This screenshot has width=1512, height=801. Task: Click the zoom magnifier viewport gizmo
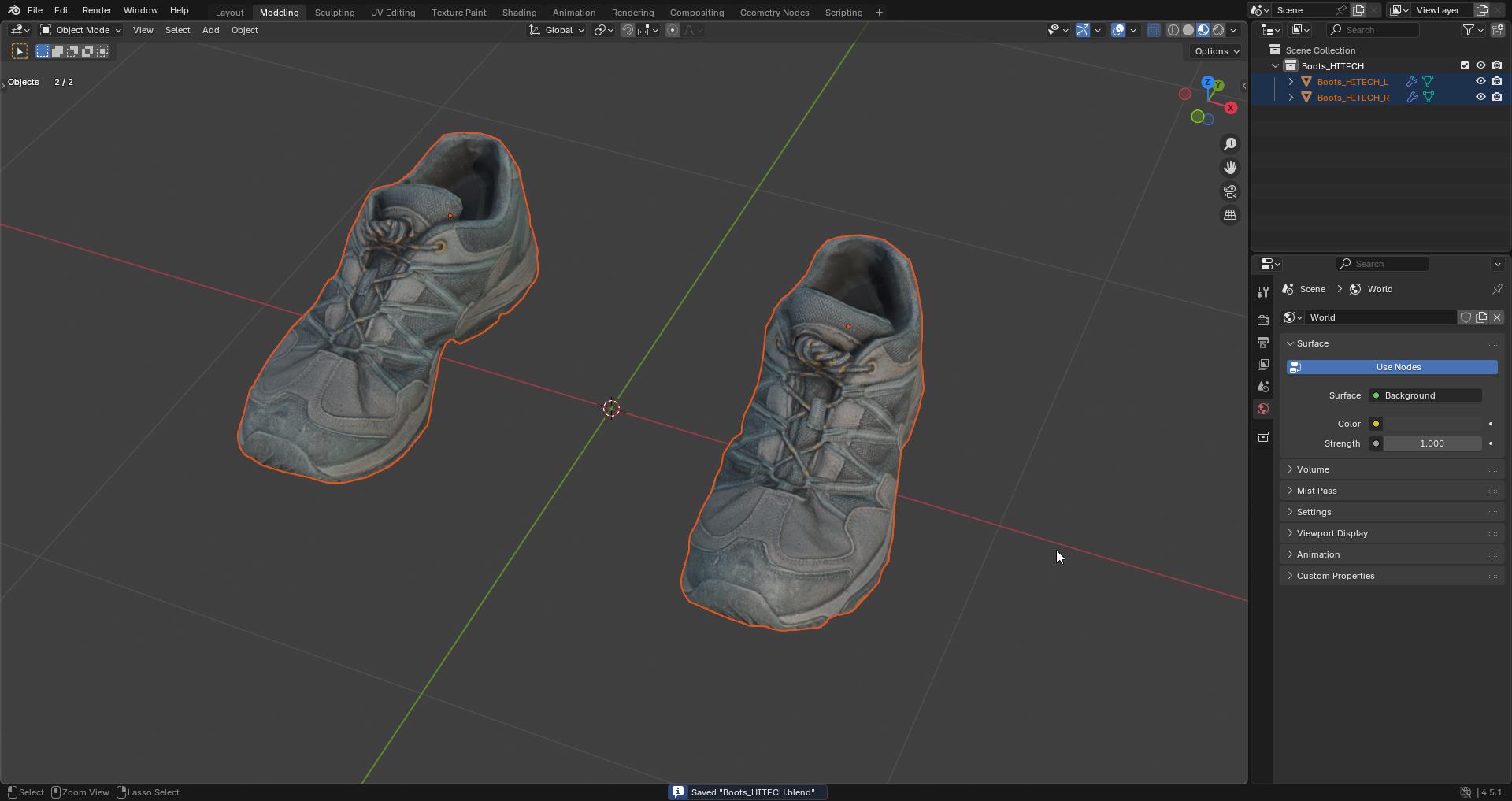[x=1230, y=144]
